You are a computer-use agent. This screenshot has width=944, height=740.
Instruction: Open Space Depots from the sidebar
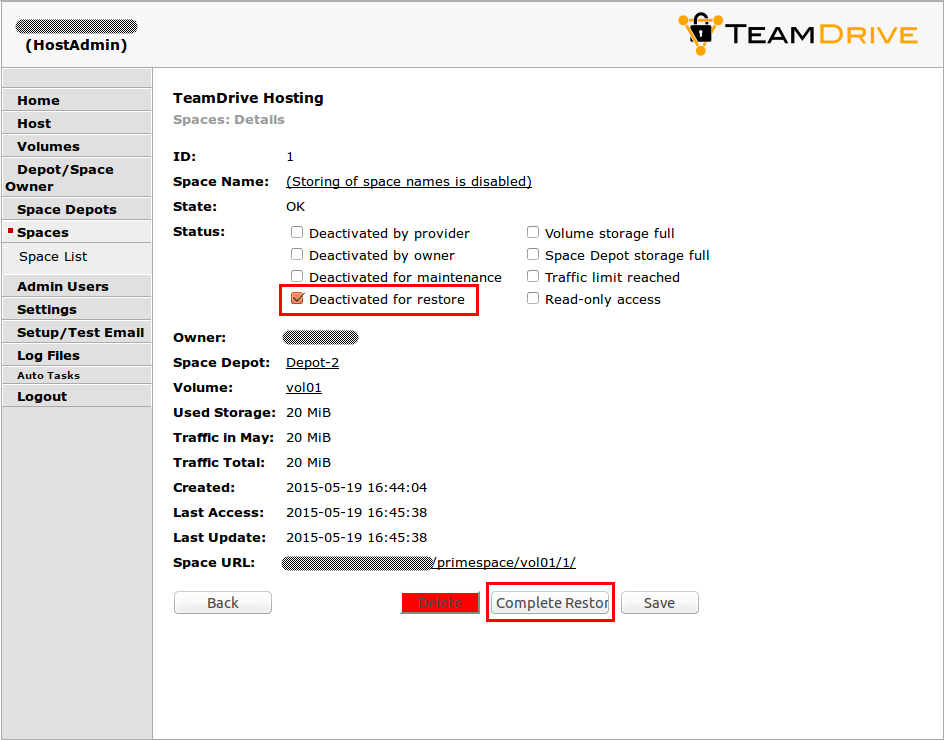pos(66,209)
